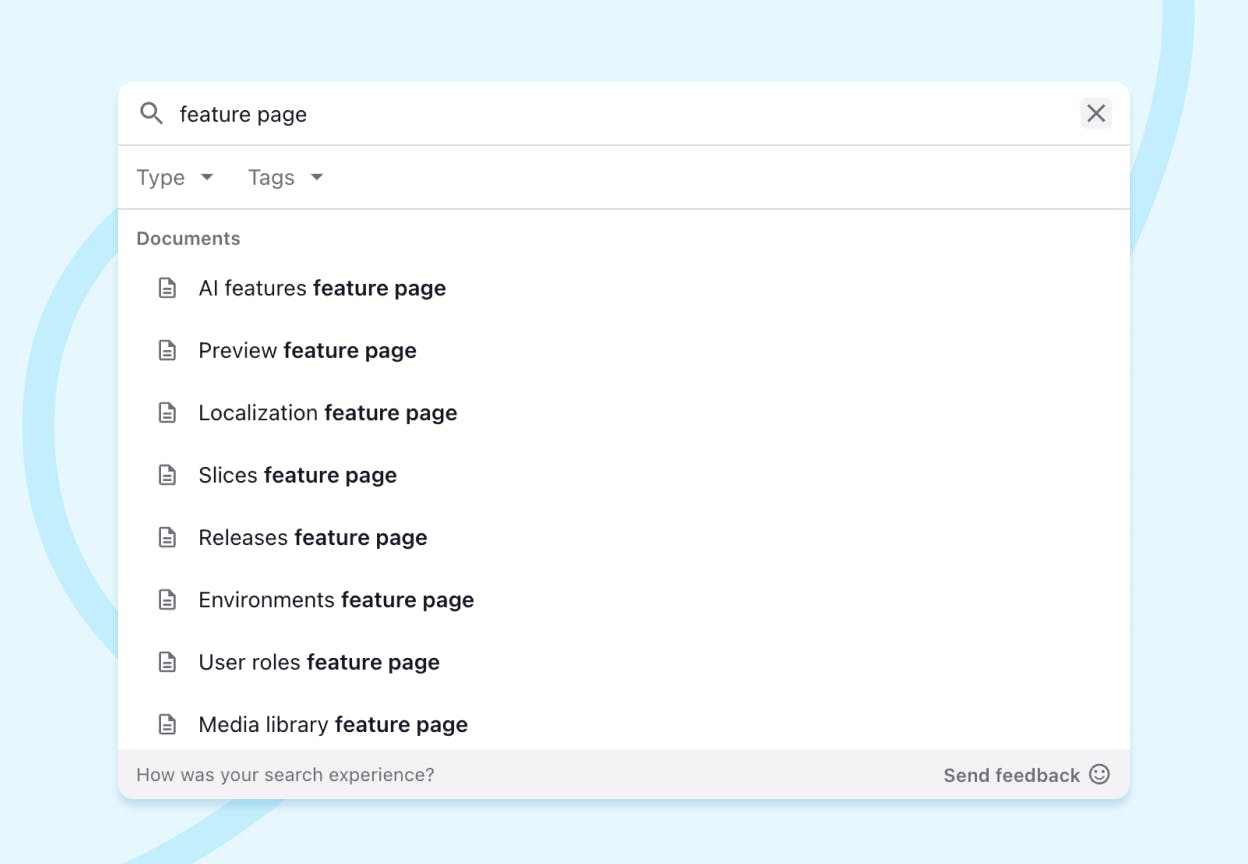The height and width of the screenshot is (864, 1248).
Task: Click document icon beside Environments feature page
Action: pyautogui.click(x=167, y=600)
